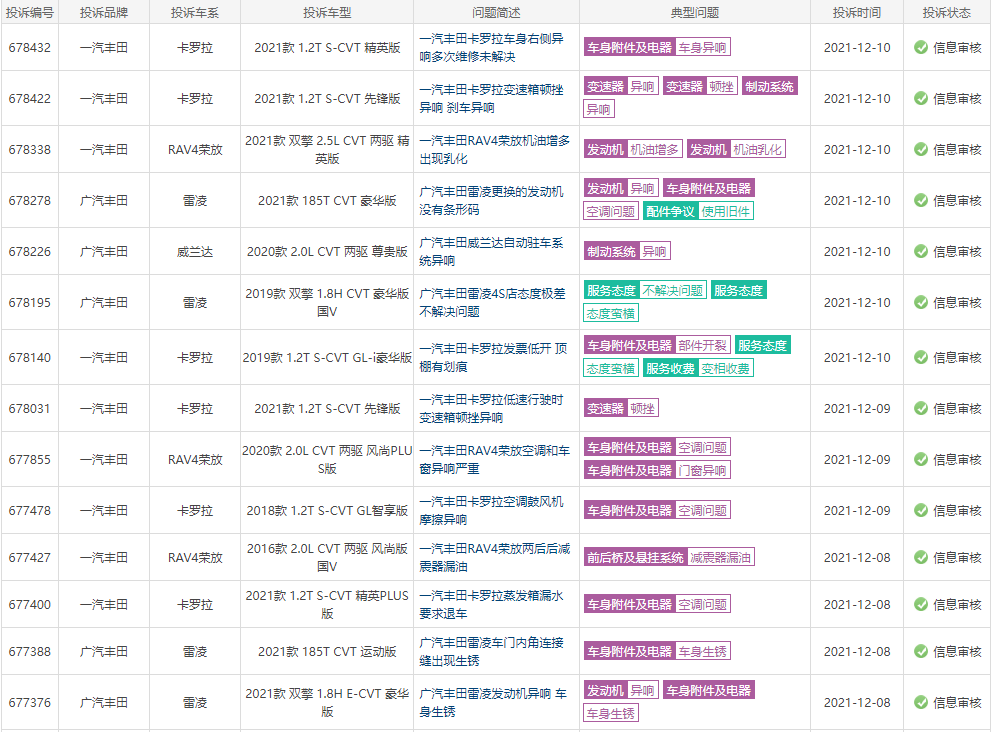This screenshot has height=732, width=994.
Task: Click green check icon for complaint 677427
Action: 920,558
